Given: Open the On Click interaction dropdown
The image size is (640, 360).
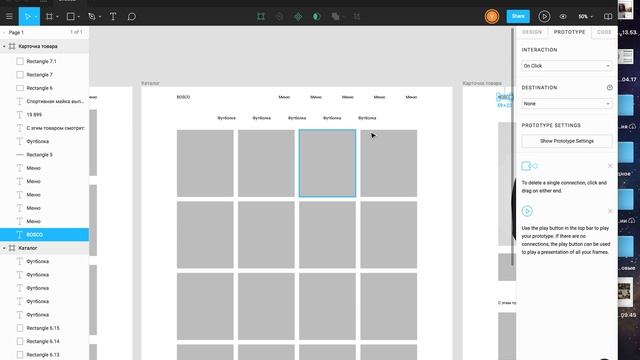Looking at the screenshot, I should coord(567,66).
